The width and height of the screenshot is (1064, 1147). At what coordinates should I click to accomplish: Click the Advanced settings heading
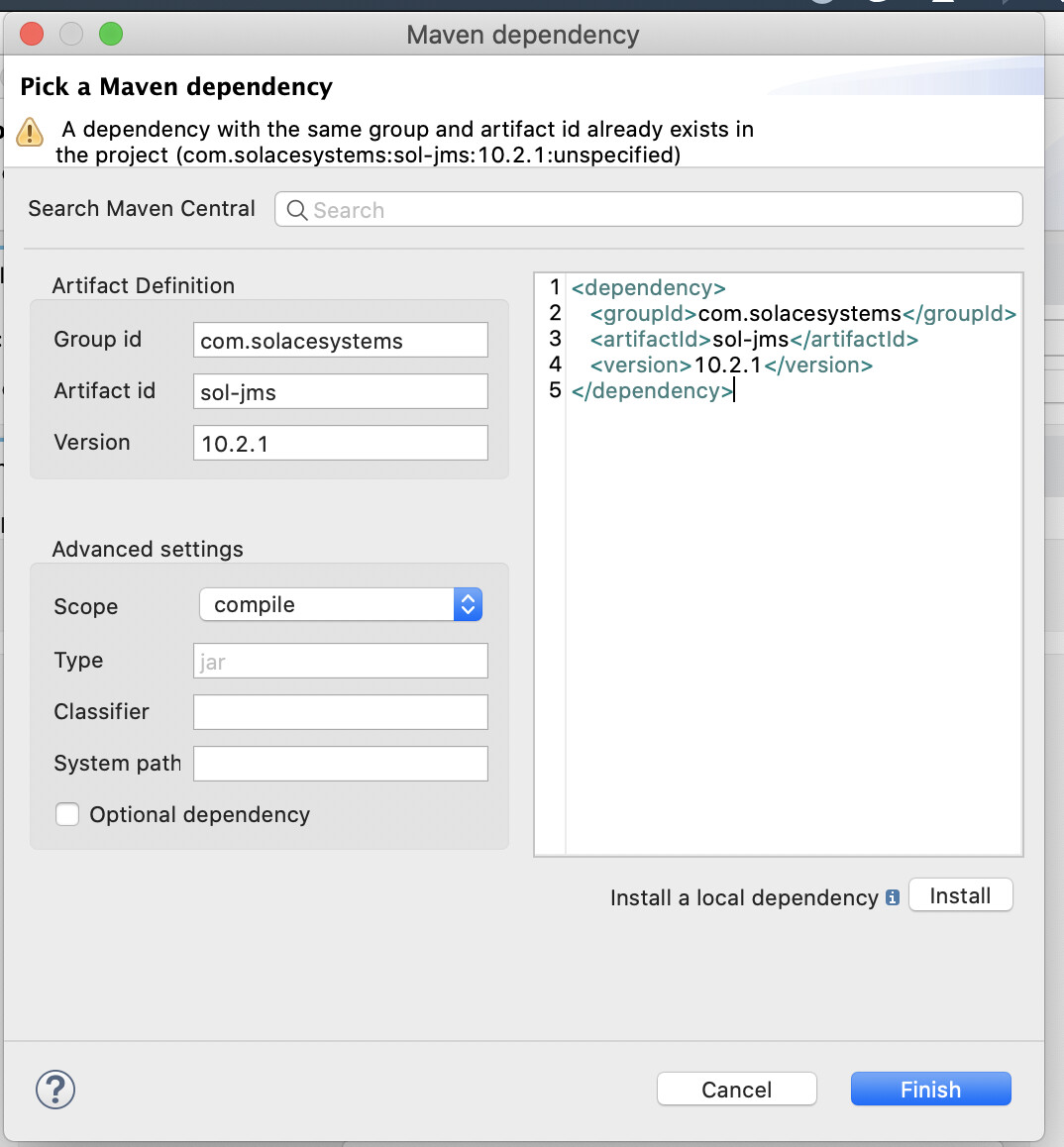pyautogui.click(x=148, y=549)
